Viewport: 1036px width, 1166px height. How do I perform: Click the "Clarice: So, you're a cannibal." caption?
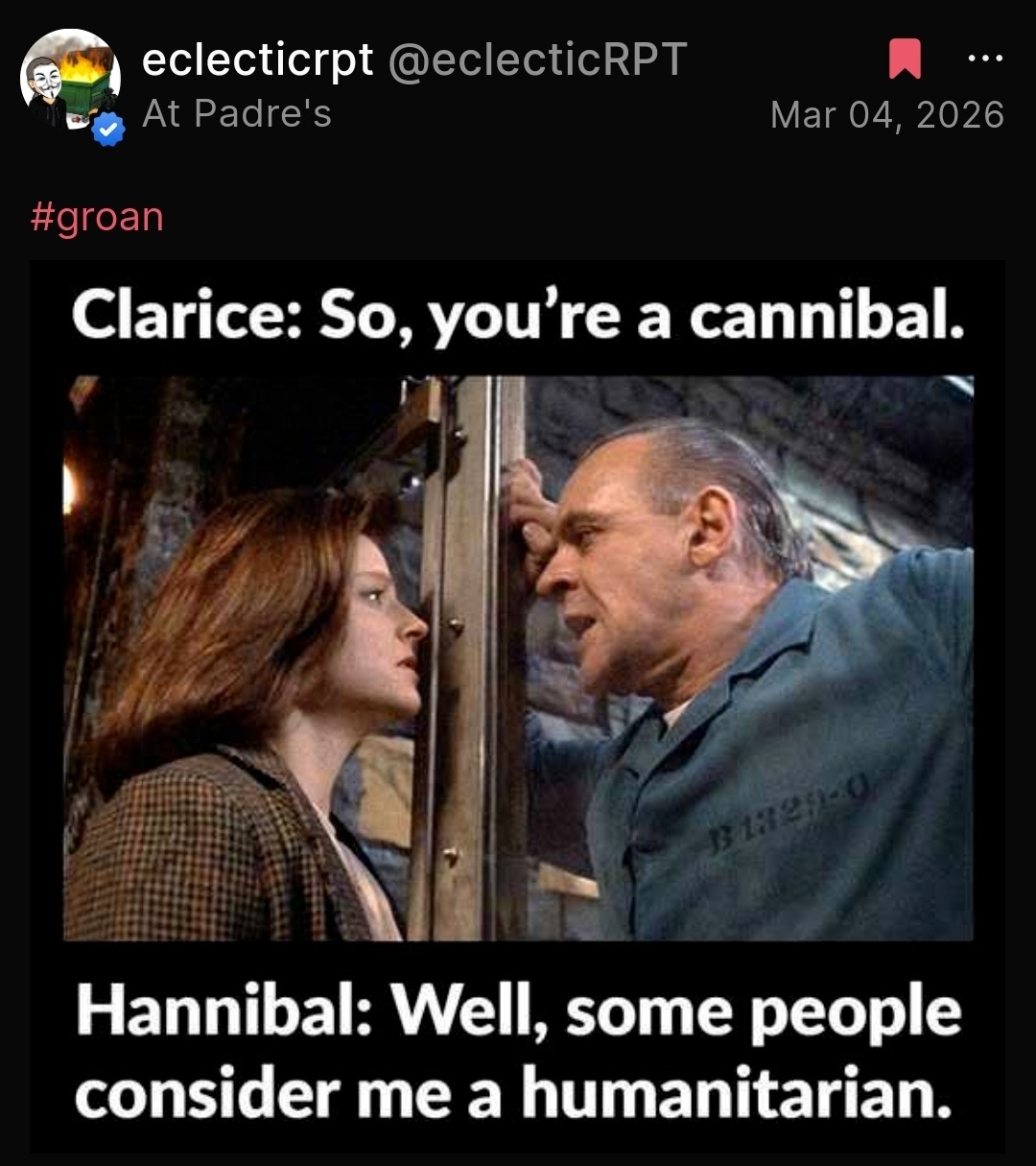click(x=517, y=317)
